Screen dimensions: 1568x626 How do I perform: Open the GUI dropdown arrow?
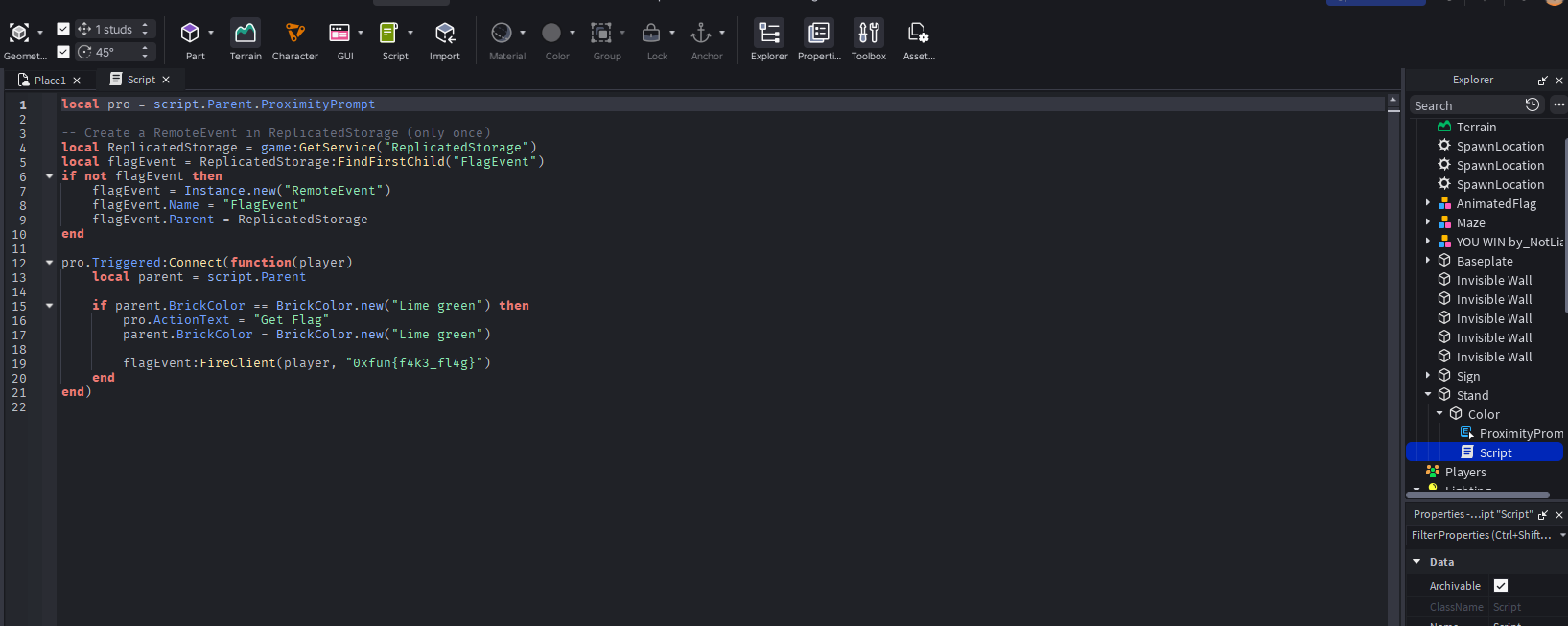click(x=361, y=33)
